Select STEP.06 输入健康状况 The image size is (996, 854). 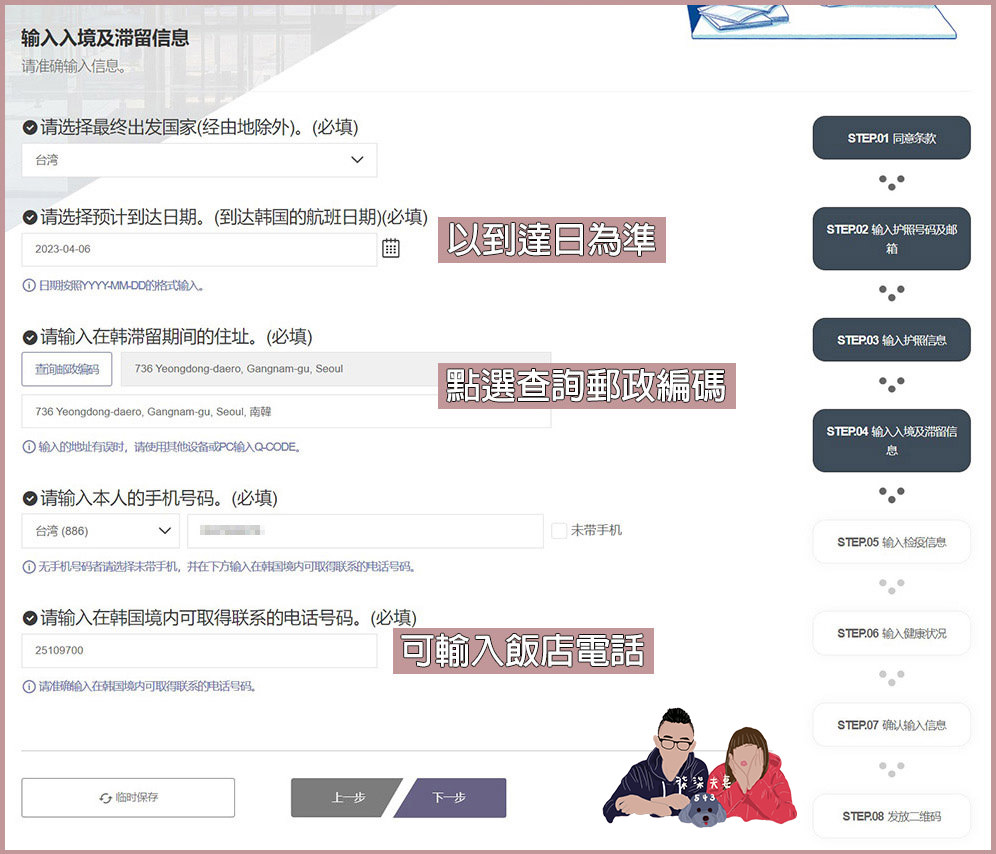click(892, 634)
